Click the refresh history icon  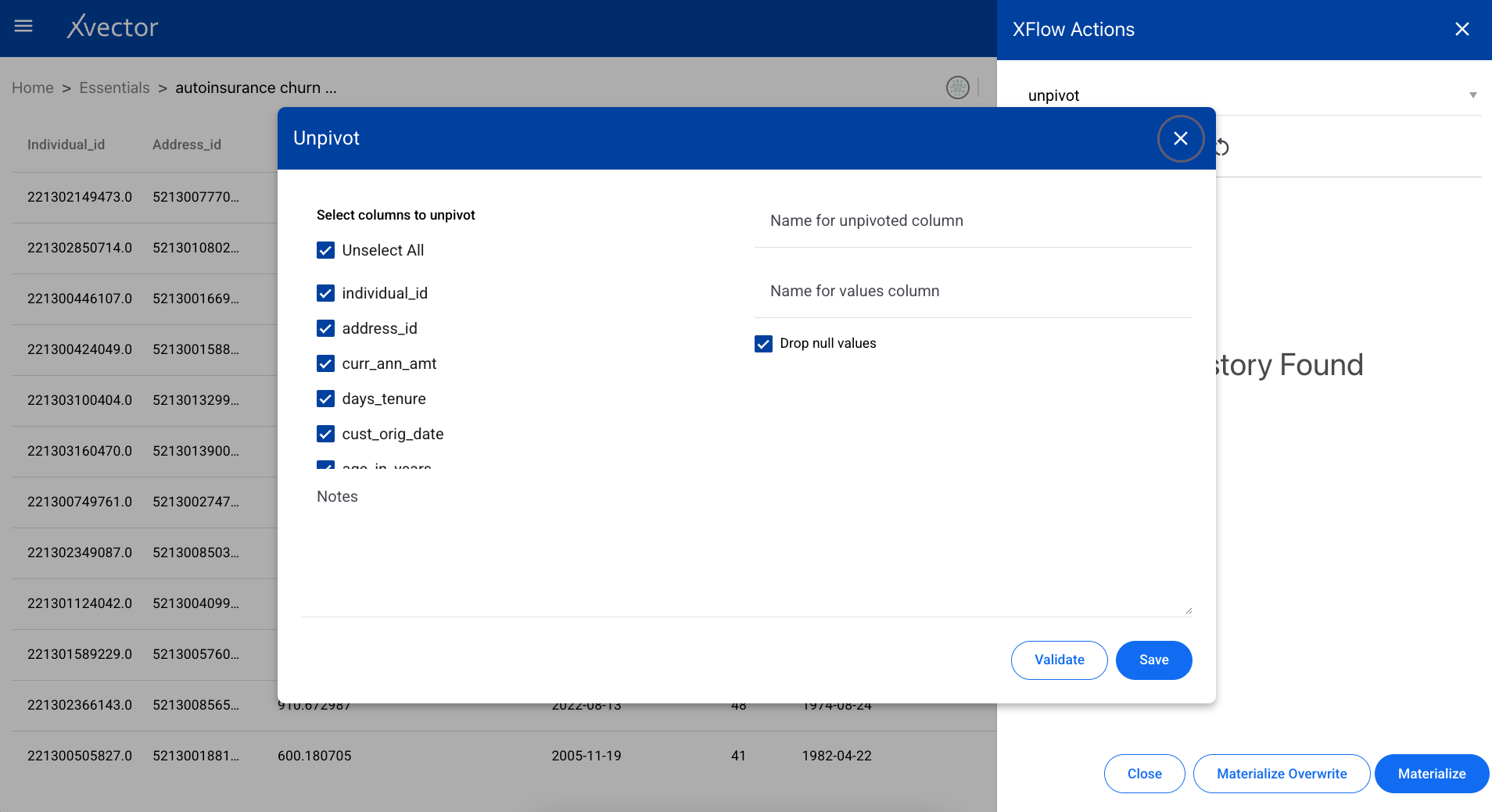1222,147
